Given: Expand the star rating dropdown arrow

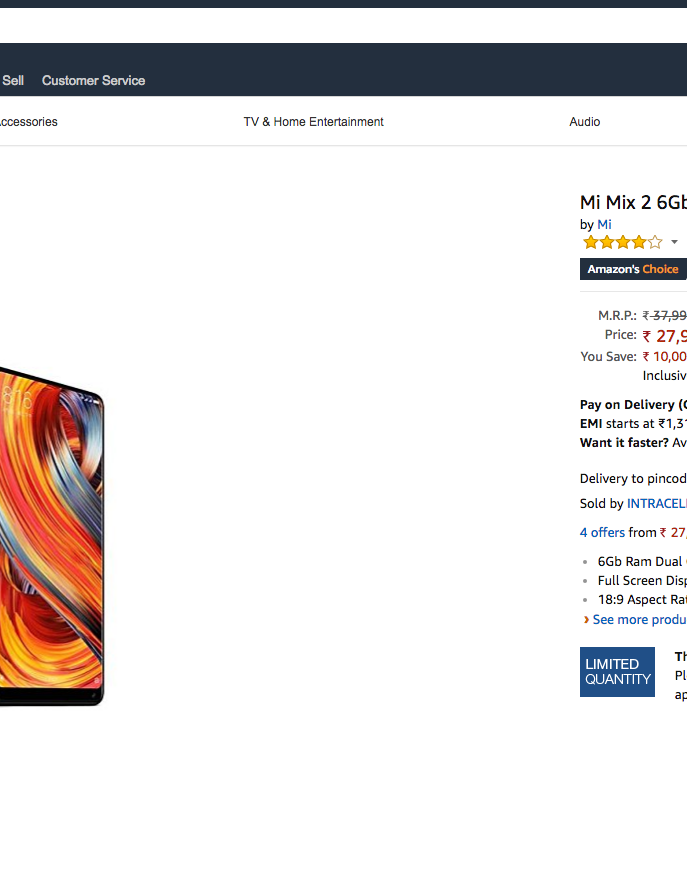Looking at the screenshot, I should click(674, 242).
